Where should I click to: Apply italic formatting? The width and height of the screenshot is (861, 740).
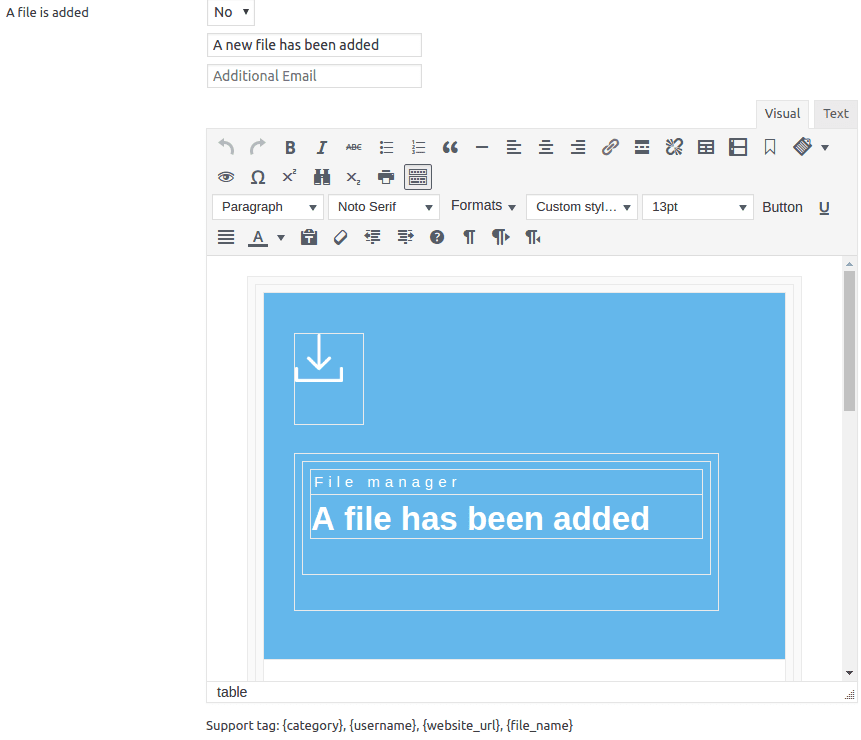click(322, 147)
